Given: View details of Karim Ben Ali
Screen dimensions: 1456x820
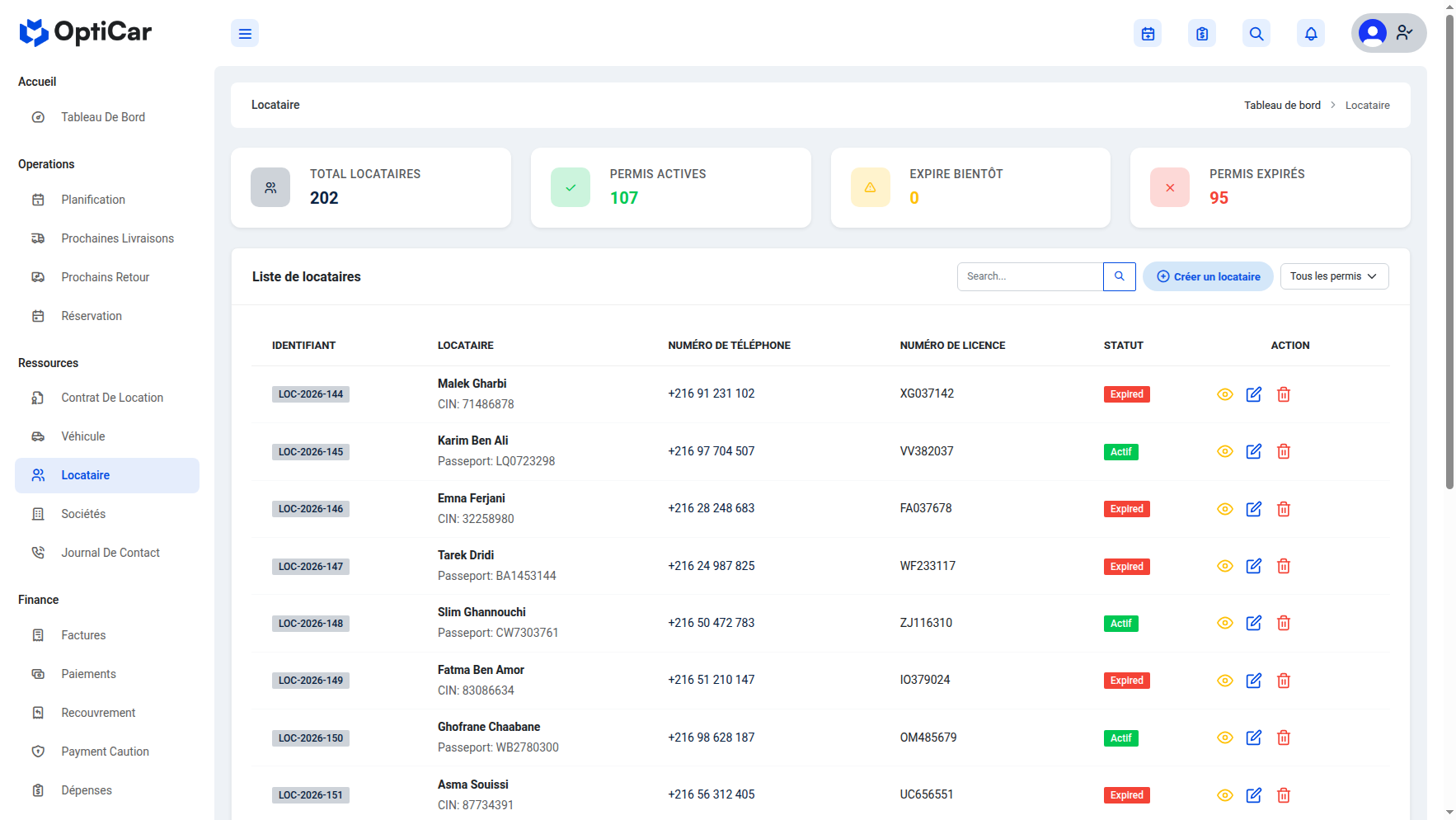Looking at the screenshot, I should click(1225, 451).
